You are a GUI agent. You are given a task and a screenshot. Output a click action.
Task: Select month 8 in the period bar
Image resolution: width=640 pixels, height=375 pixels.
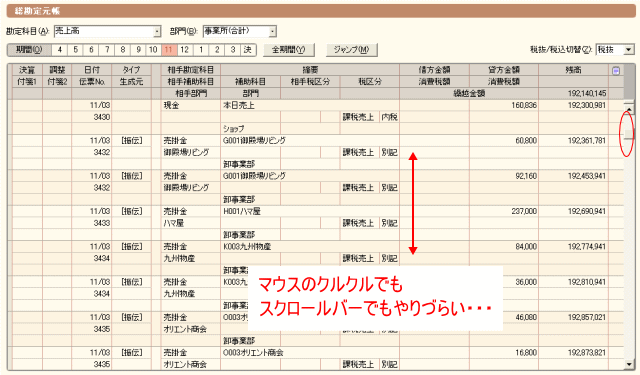point(122,50)
